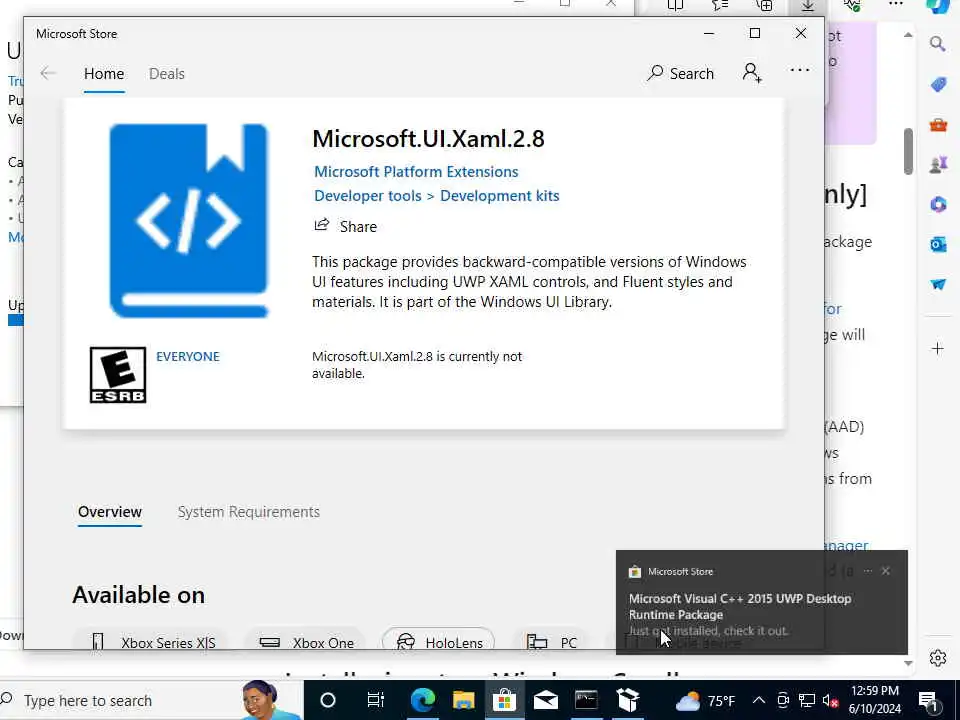
Task: Click the Microsoft Store taskbar icon
Action: (x=504, y=700)
